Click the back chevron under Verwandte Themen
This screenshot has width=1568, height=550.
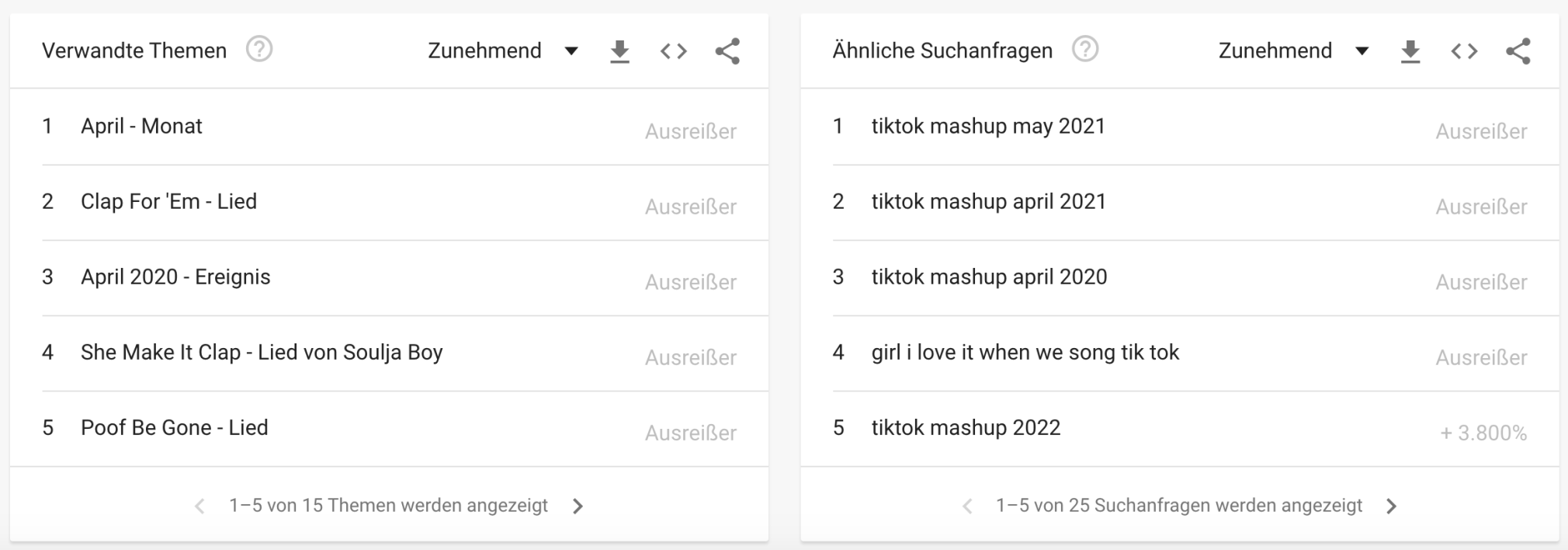click(199, 505)
